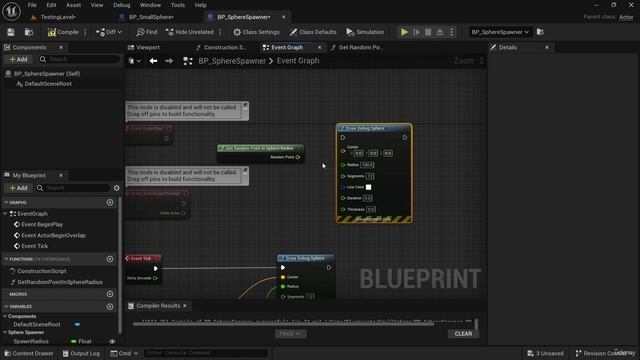Add new variable with plus icon
Viewport: 640px width, 360px height.
click(110, 307)
